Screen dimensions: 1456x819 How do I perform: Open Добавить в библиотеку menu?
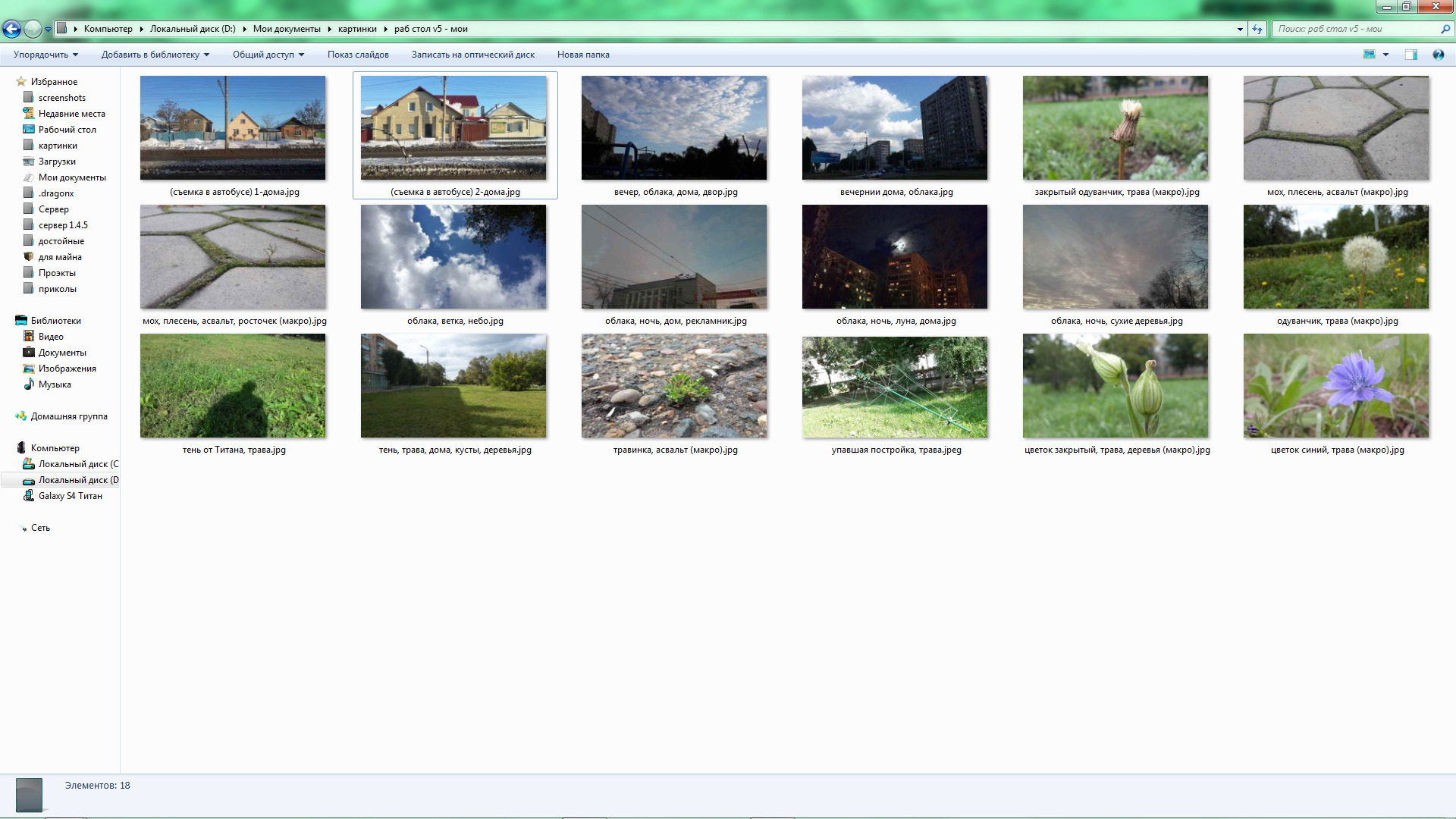(155, 55)
